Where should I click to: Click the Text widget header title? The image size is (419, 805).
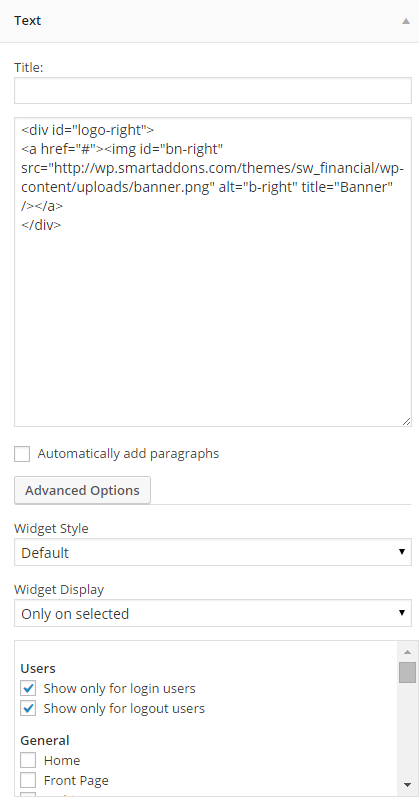[28, 21]
